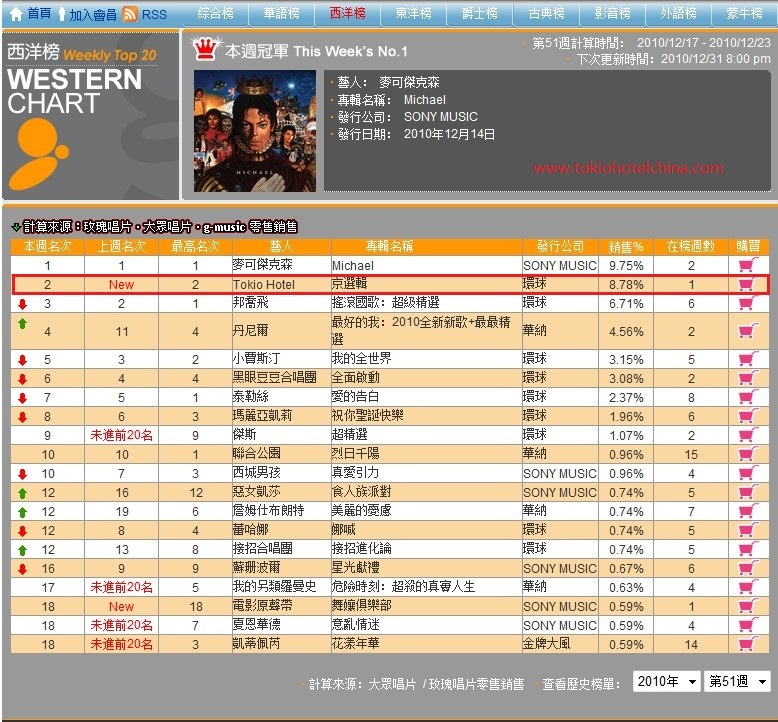The image size is (778, 722).
Task: Click the home icon beside 首頁
Action: 16,13
